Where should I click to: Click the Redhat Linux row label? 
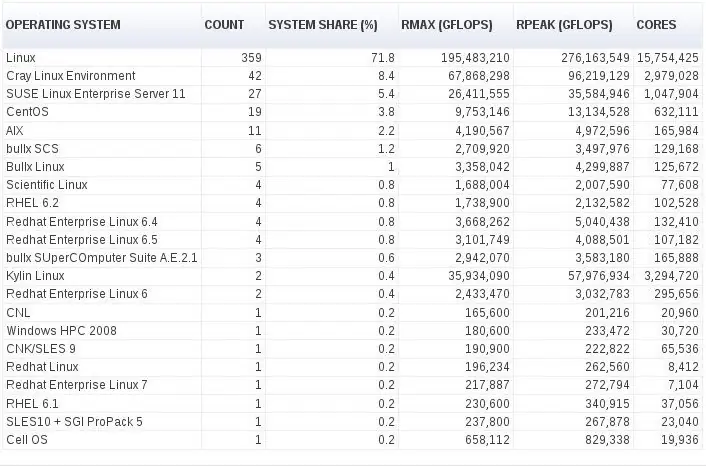[42, 366]
